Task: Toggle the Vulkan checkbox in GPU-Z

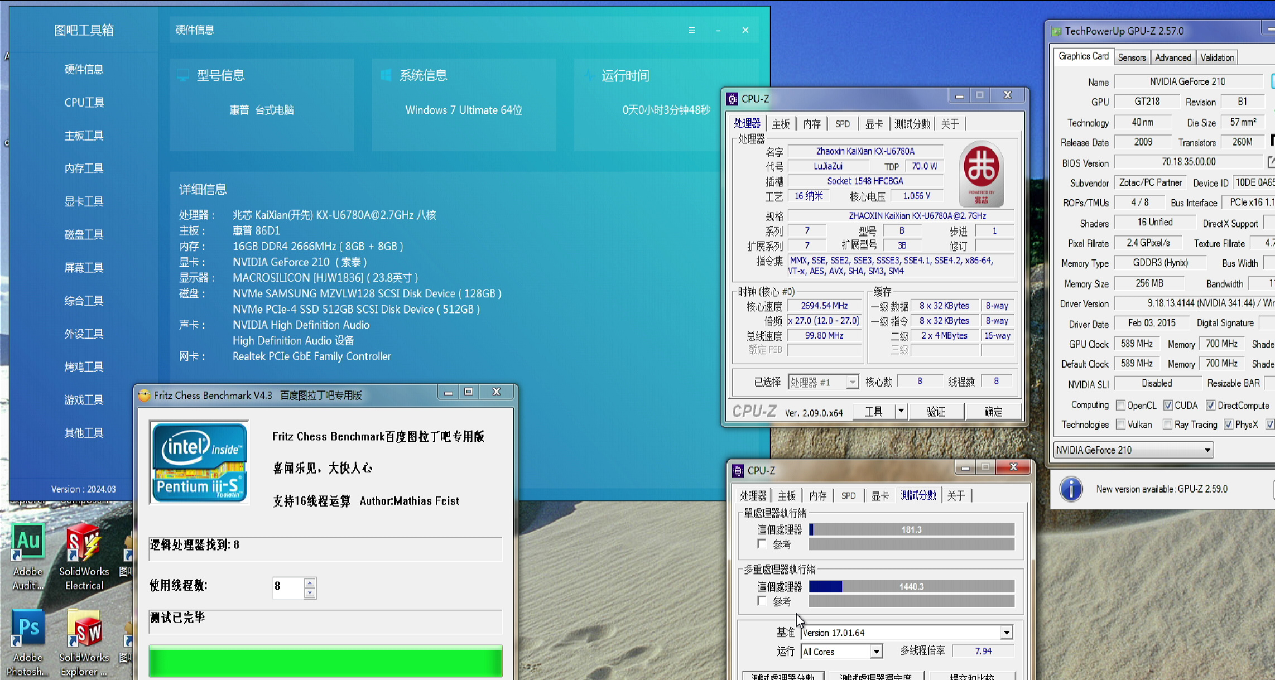Action: (x=1120, y=424)
